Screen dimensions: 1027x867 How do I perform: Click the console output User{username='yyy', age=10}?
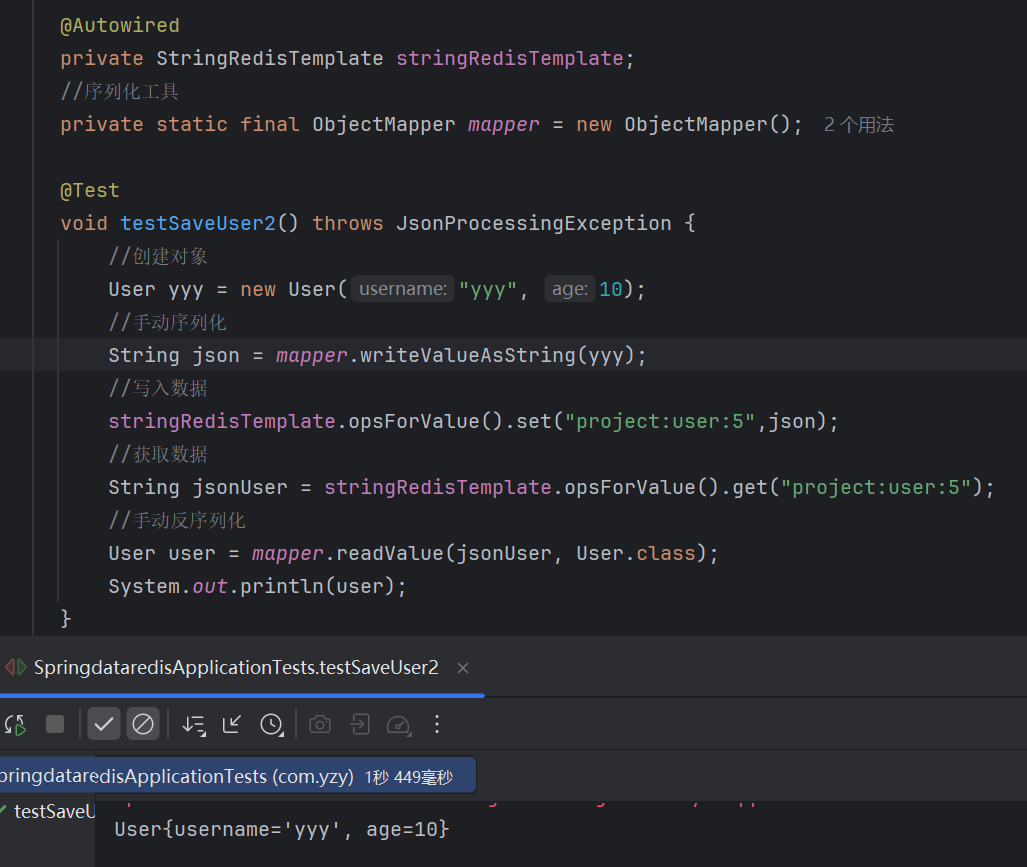[x=282, y=829]
